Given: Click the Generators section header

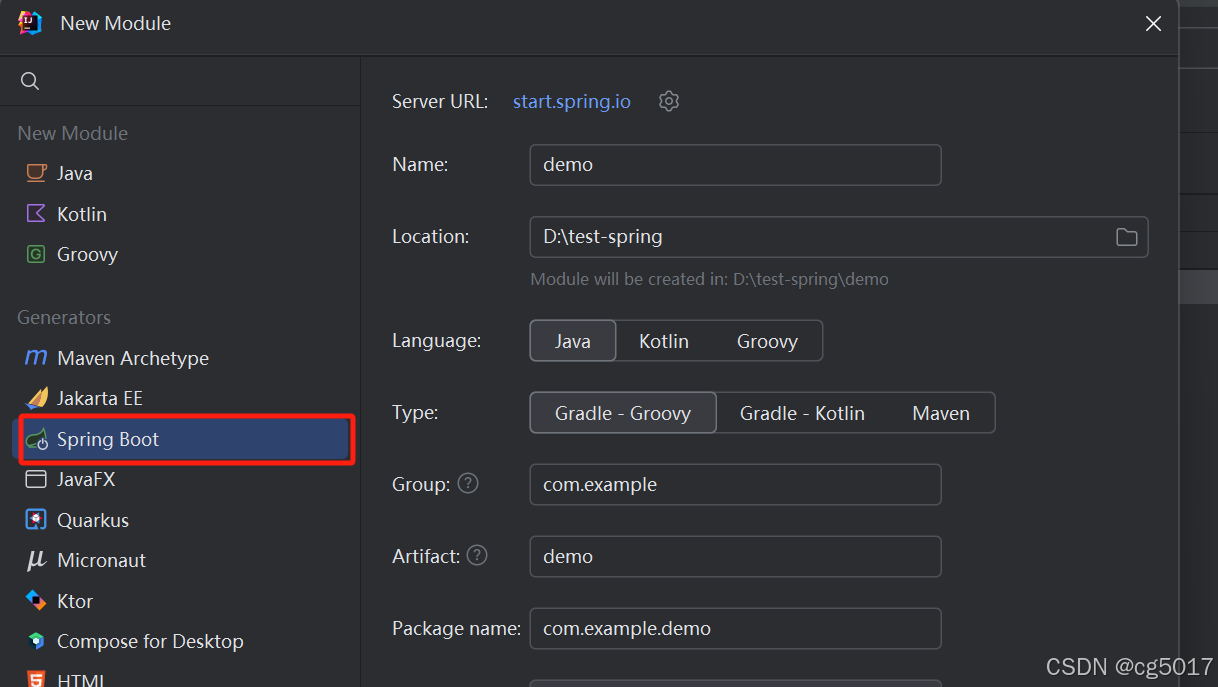Looking at the screenshot, I should click(x=64, y=317).
